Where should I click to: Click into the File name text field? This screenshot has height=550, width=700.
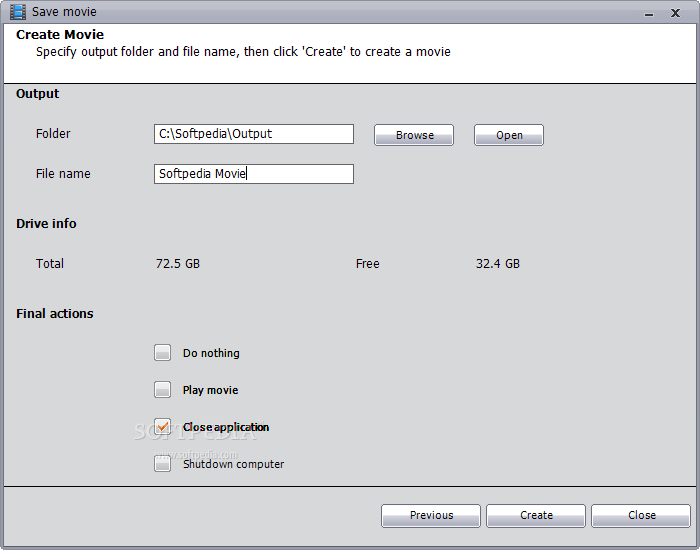tap(254, 174)
